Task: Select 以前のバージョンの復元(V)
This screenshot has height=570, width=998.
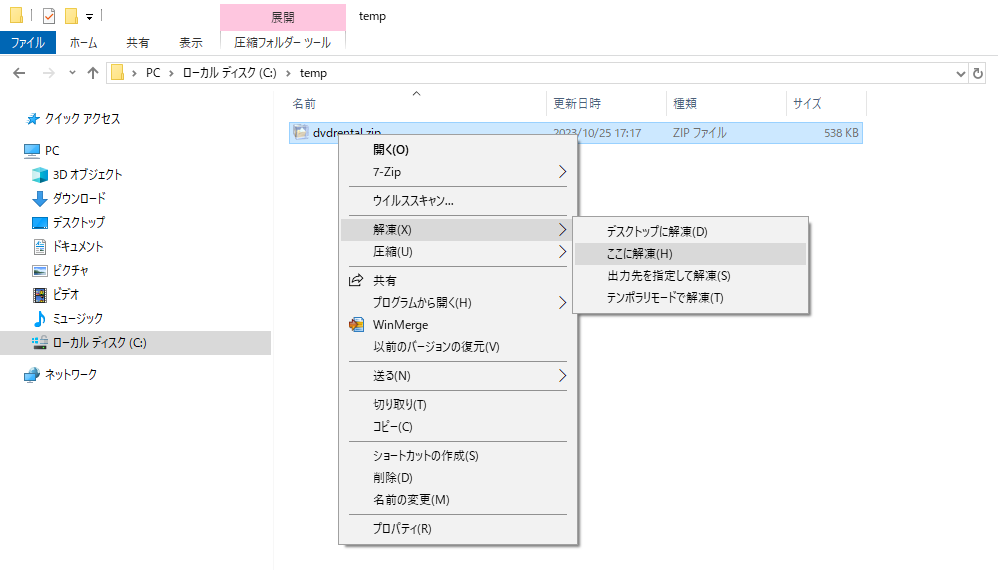Action: [458, 347]
